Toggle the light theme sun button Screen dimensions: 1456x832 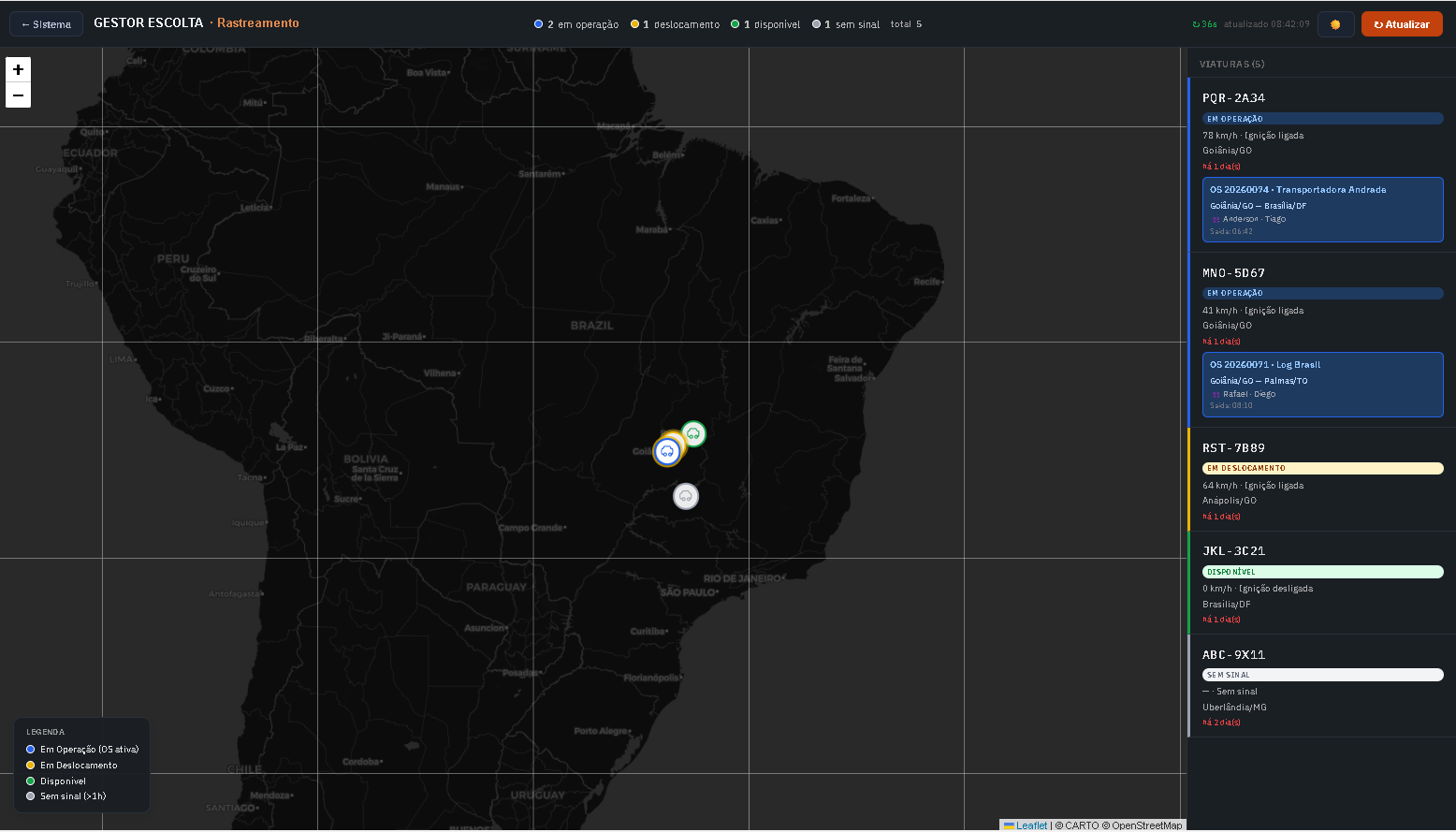tap(1335, 24)
